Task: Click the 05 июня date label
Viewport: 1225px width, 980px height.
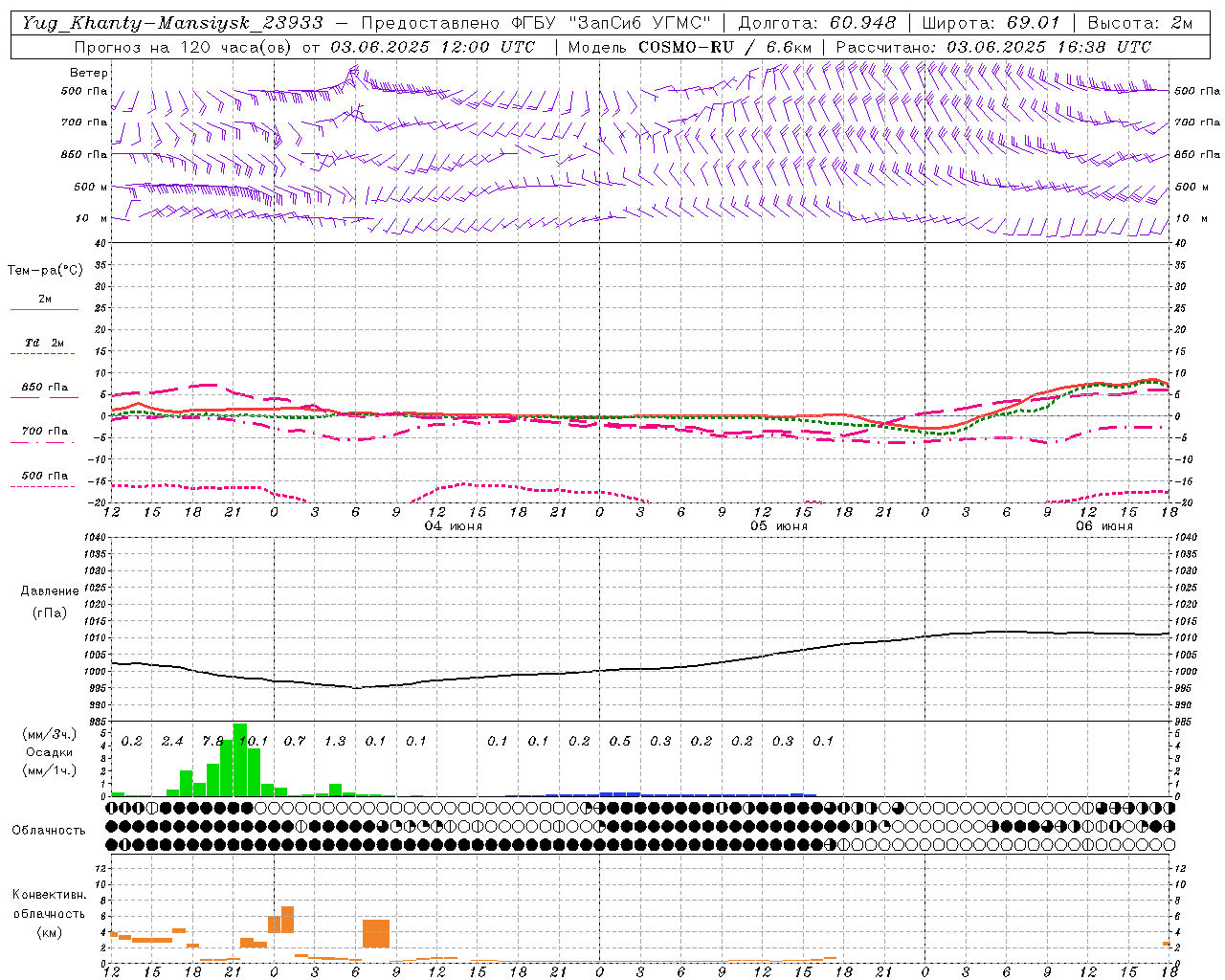Action: click(778, 526)
